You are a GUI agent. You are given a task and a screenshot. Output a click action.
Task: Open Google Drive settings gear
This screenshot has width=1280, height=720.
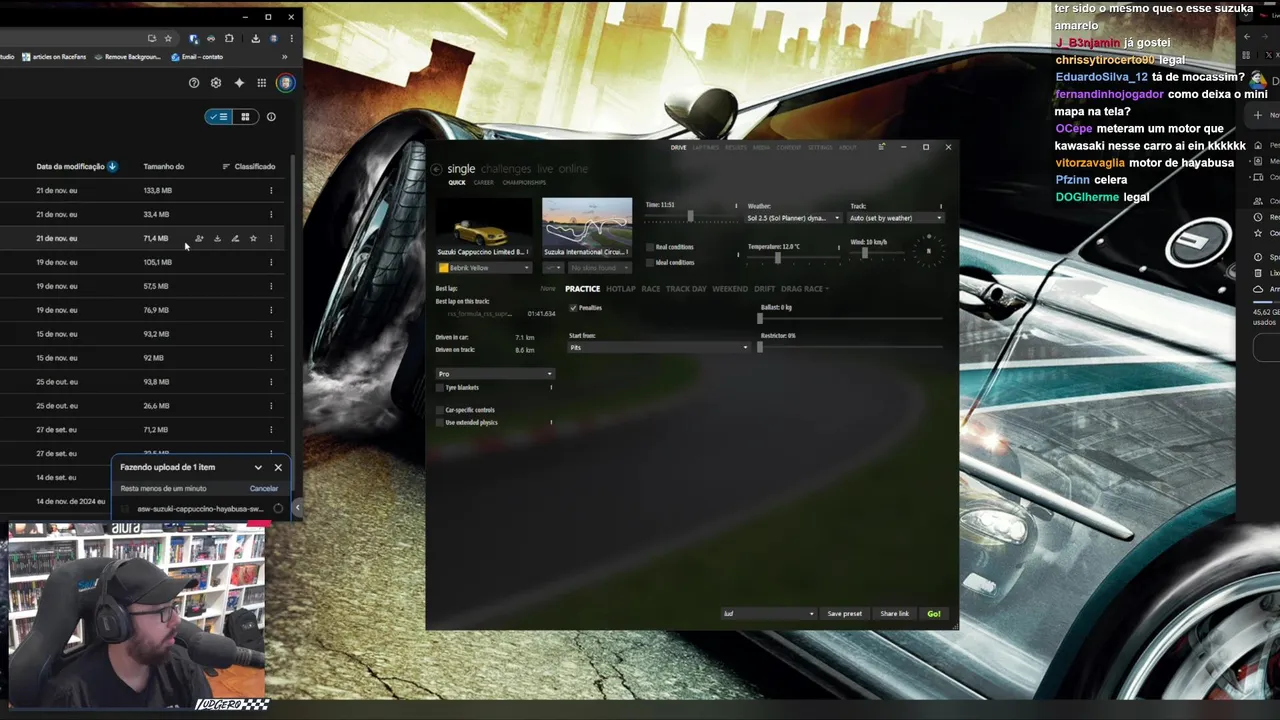[x=216, y=83]
